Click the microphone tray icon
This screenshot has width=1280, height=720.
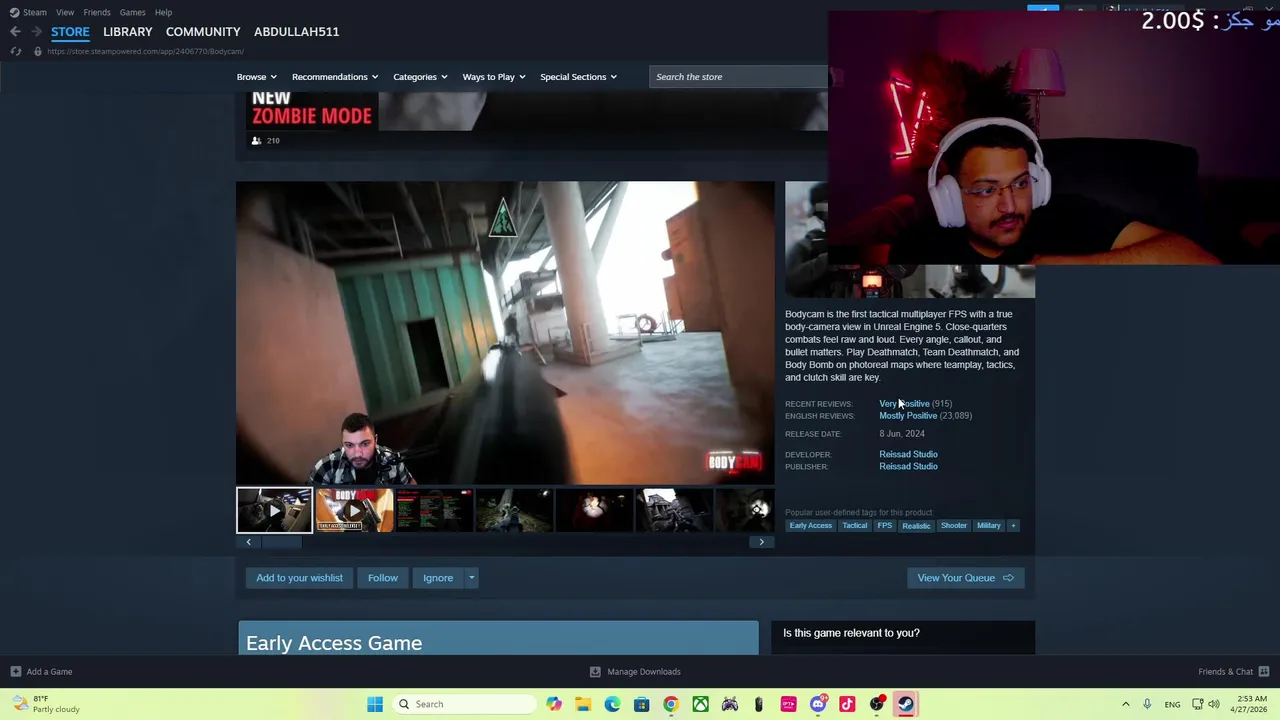pos(1147,704)
